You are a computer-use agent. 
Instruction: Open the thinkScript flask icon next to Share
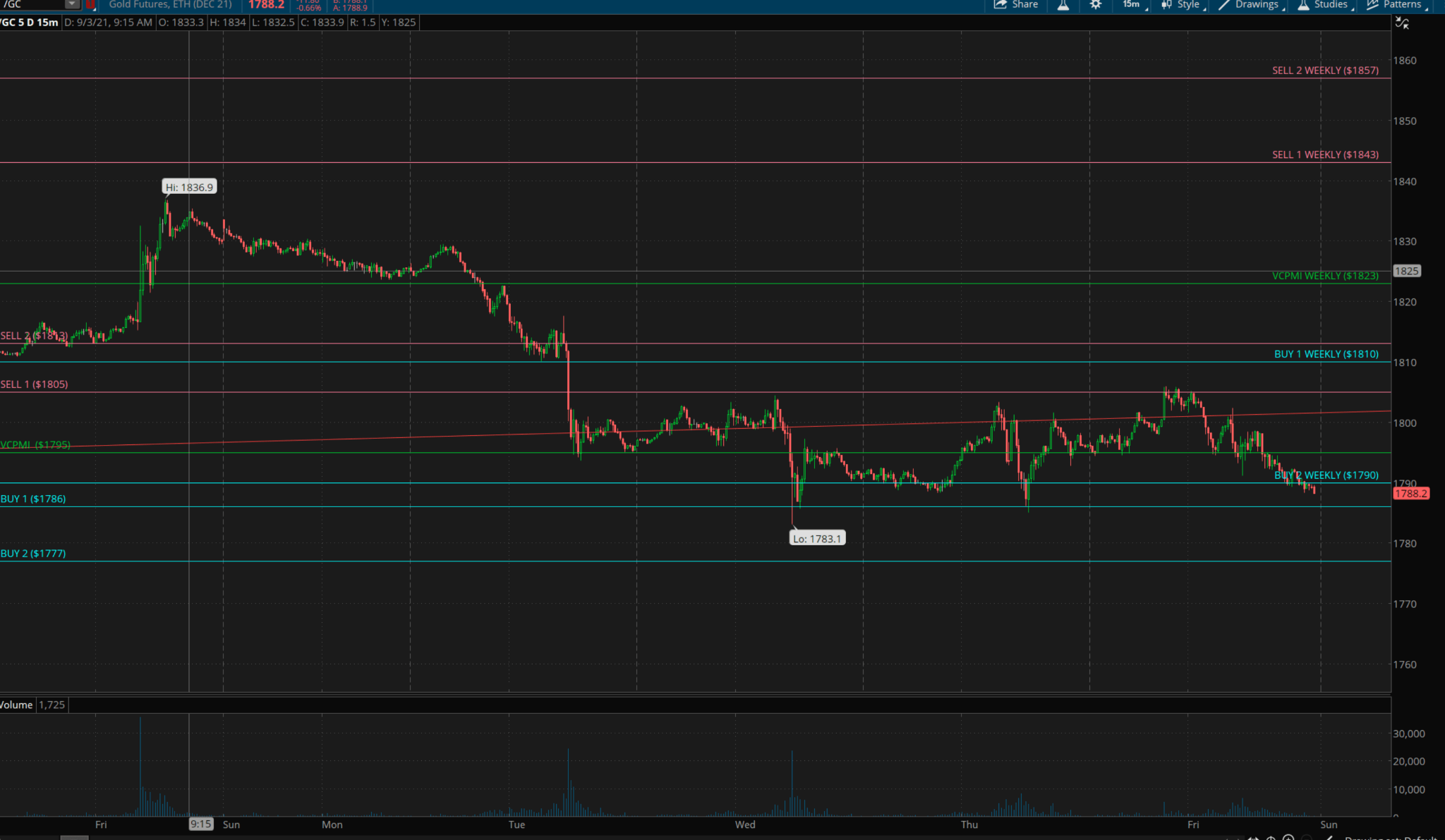click(1063, 4)
